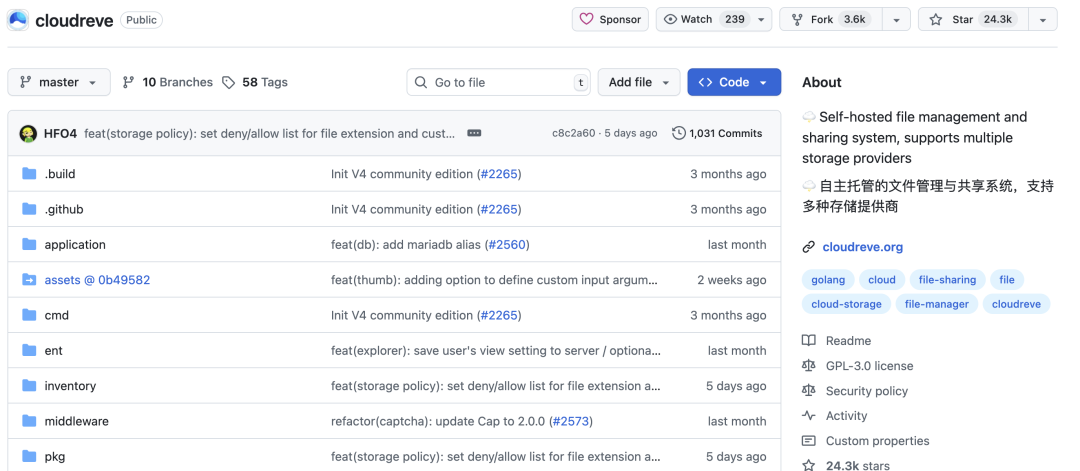Open commit hash c8c2a60
1080x471 pixels.
[573, 134]
